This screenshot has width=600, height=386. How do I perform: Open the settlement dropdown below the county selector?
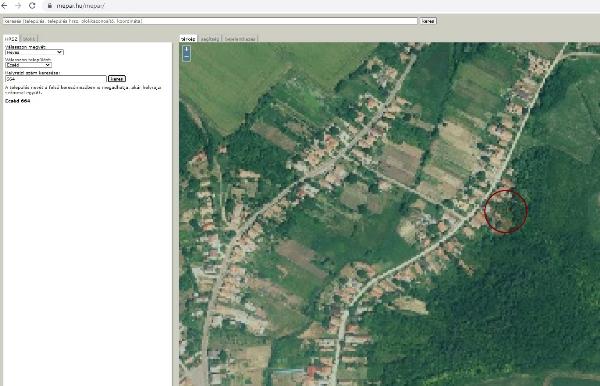click(x=28, y=65)
